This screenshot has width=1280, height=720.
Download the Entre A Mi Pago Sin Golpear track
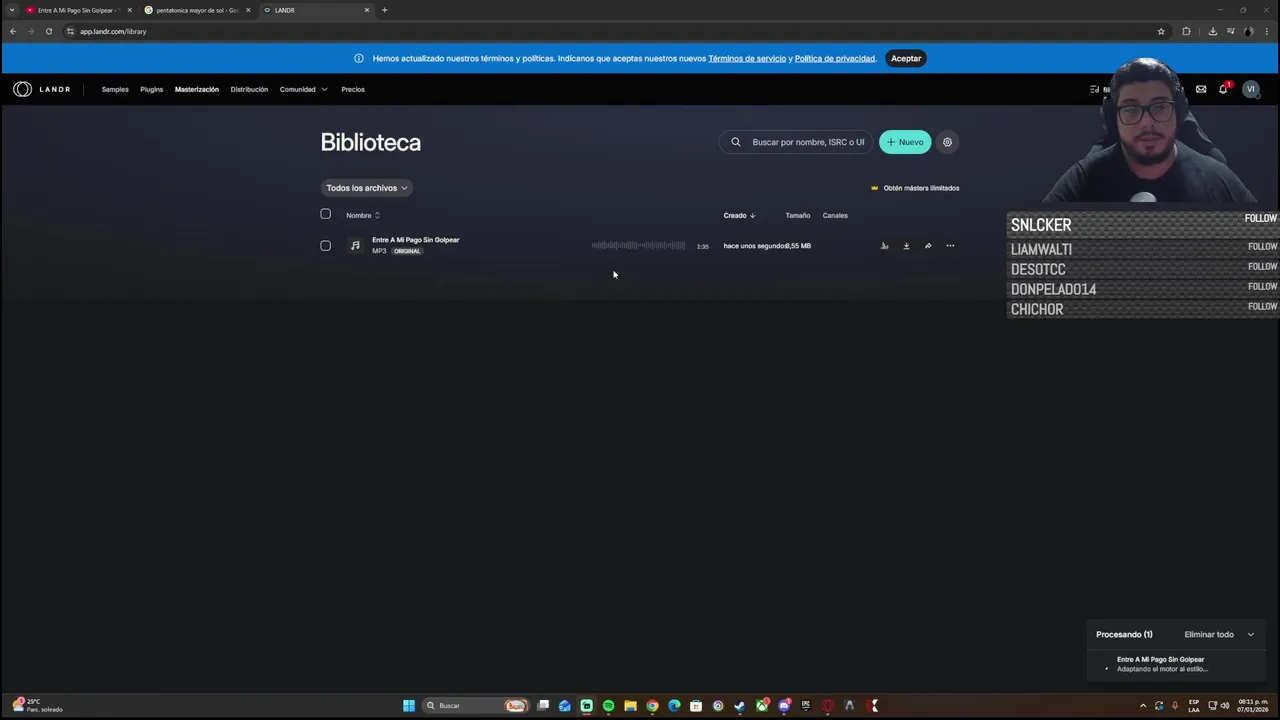click(906, 246)
